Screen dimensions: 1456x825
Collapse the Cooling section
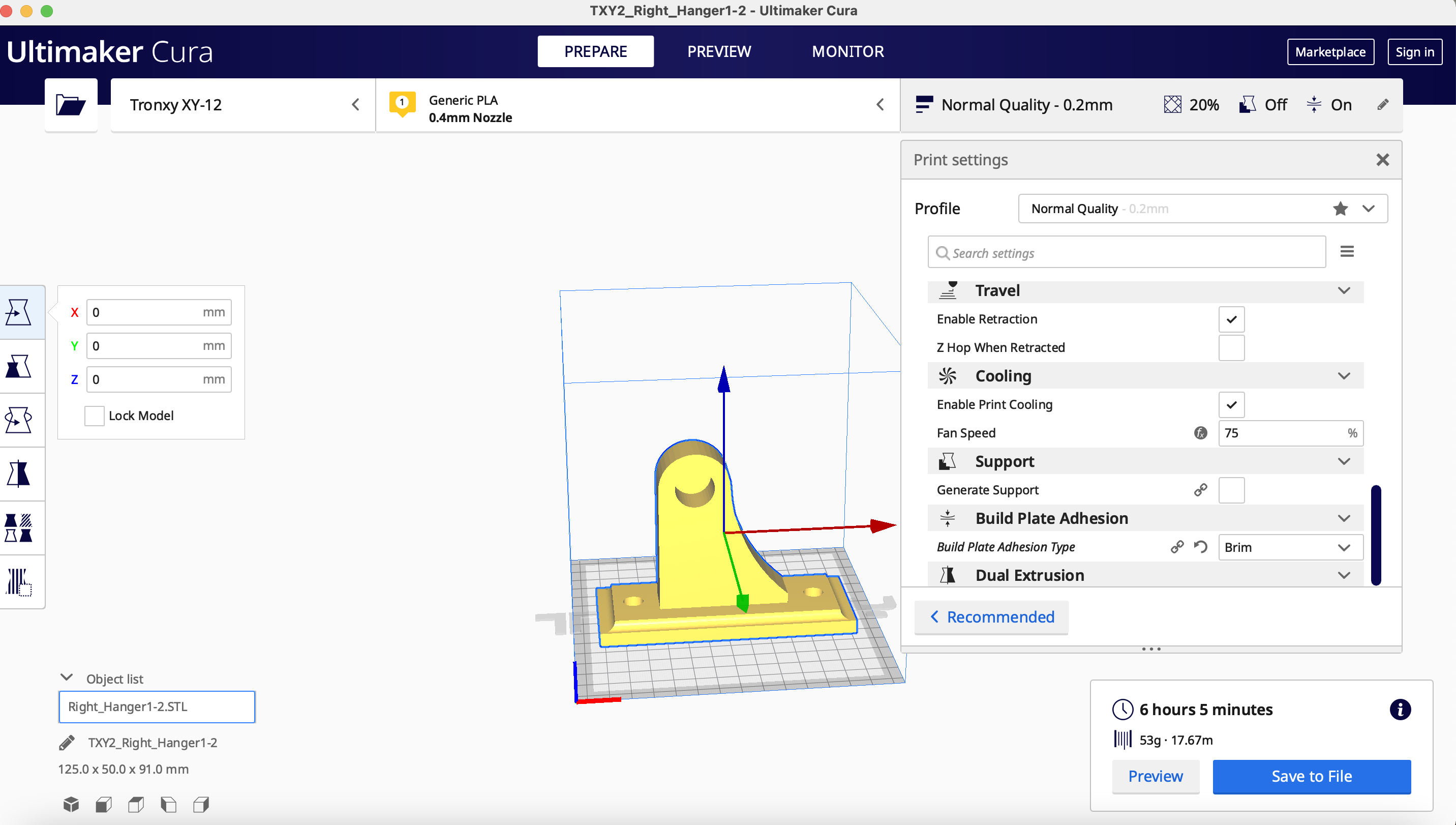click(x=1344, y=375)
